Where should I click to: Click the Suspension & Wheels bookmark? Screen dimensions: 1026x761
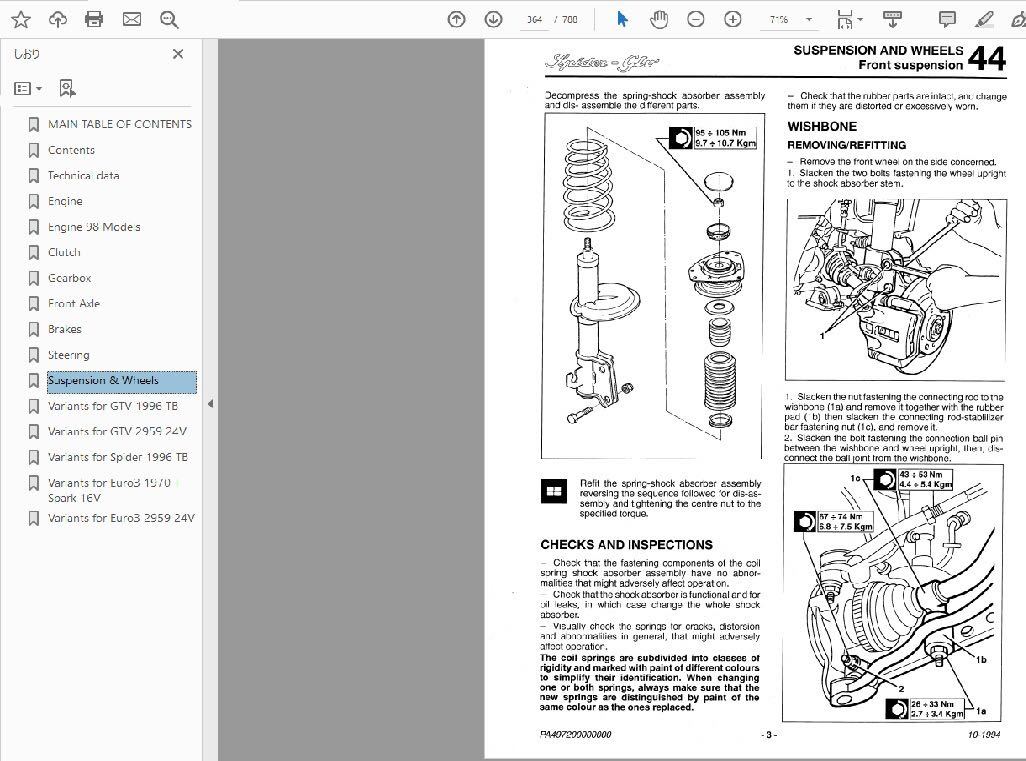[x=122, y=381]
